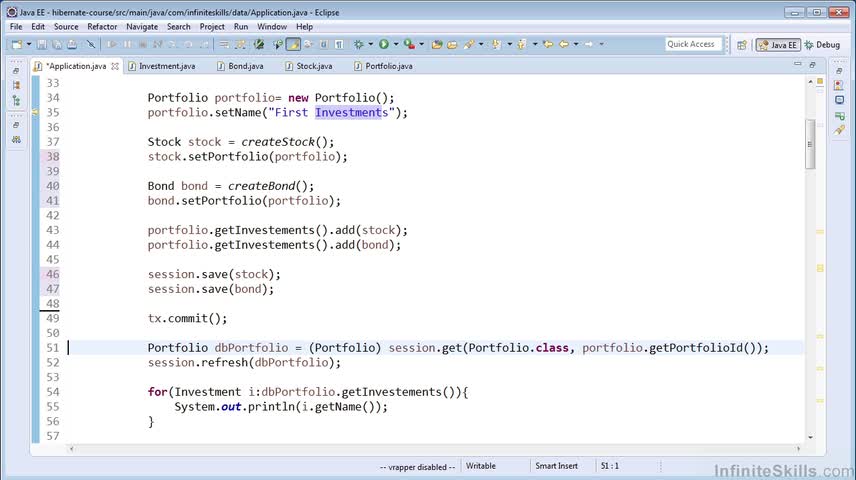Maximize the editor area
Image resolution: width=856 pixels, height=480 pixels.
click(x=812, y=64)
